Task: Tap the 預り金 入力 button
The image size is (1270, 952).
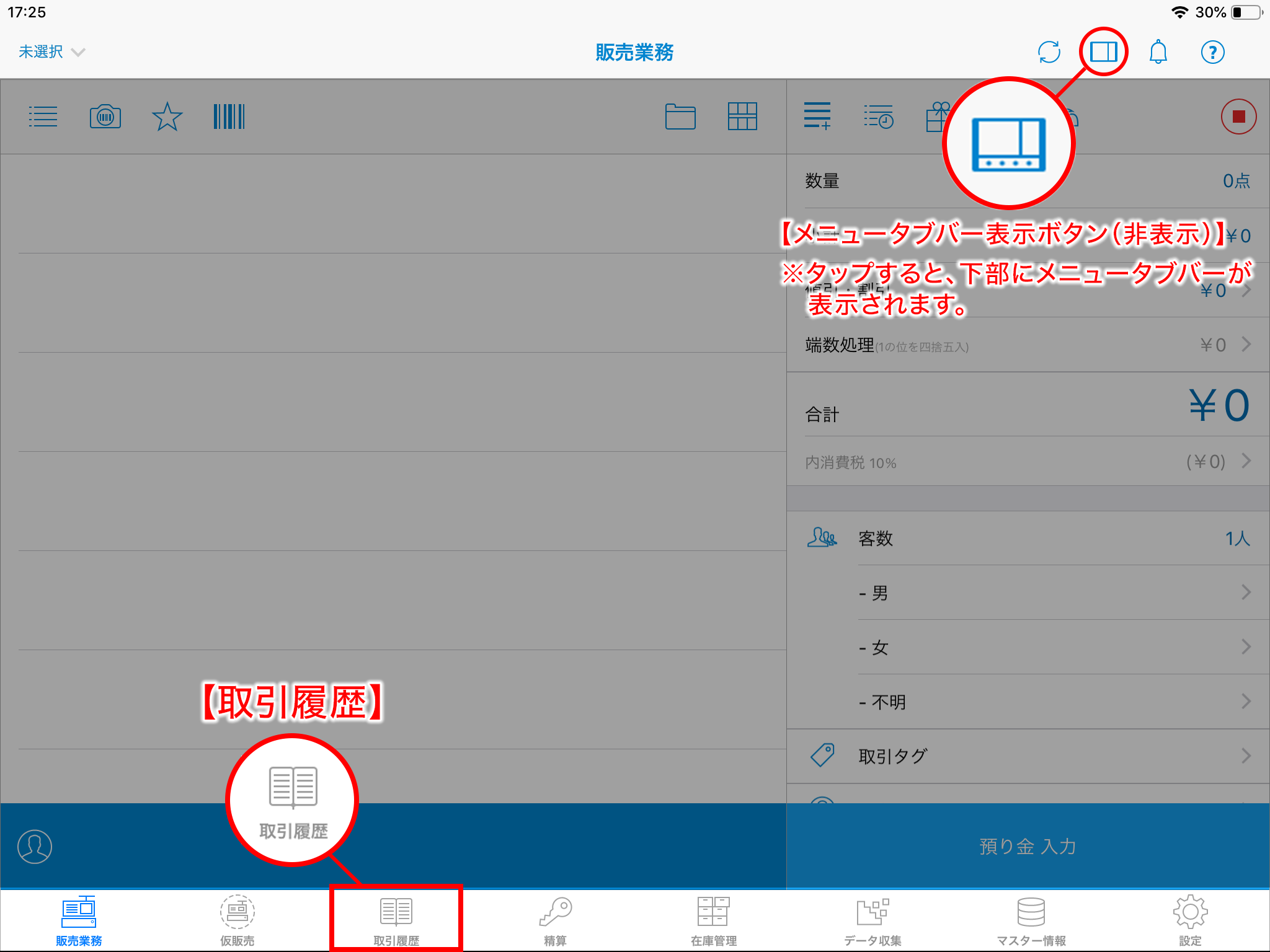Action: pyautogui.click(x=1027, y=846)
